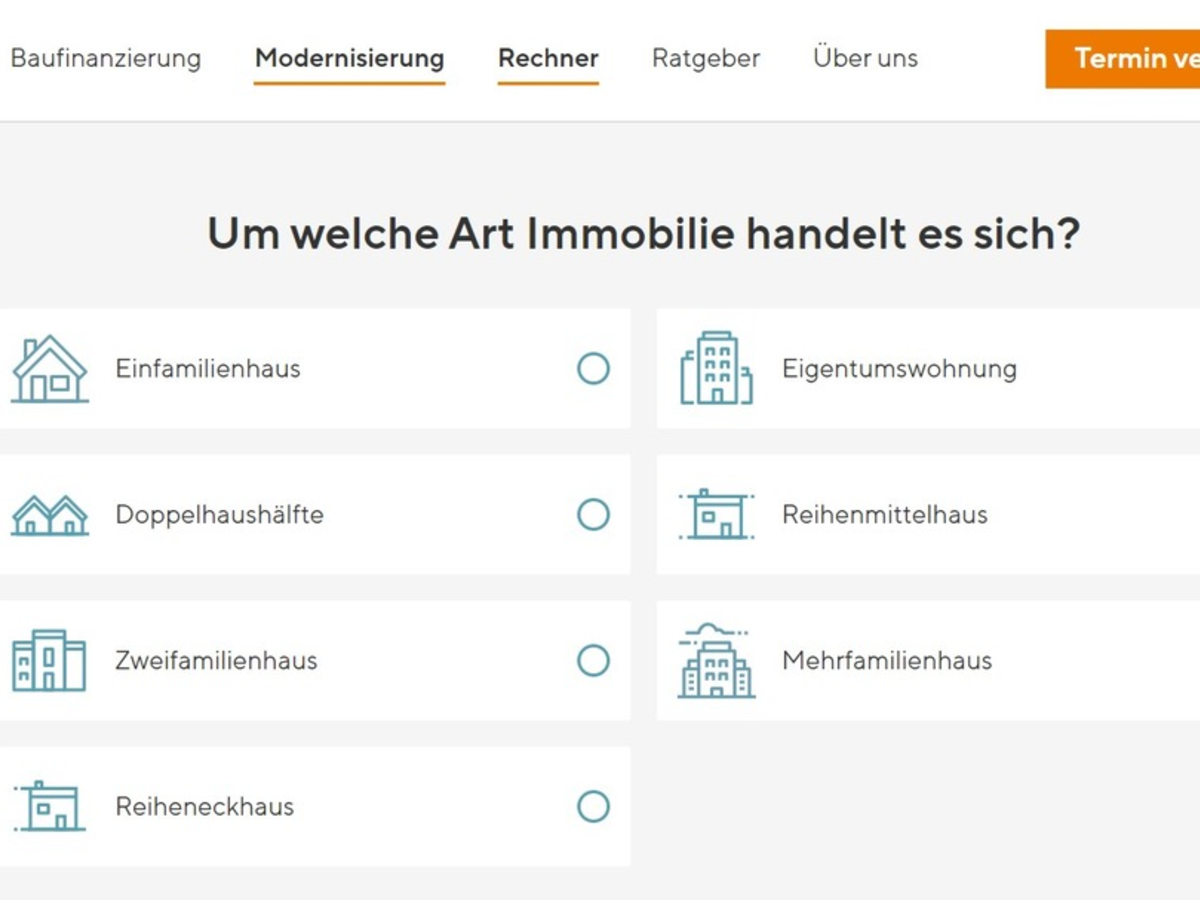Click the Einfamilienhaus house icon
1200x900 pixels.
coord(49,369)
